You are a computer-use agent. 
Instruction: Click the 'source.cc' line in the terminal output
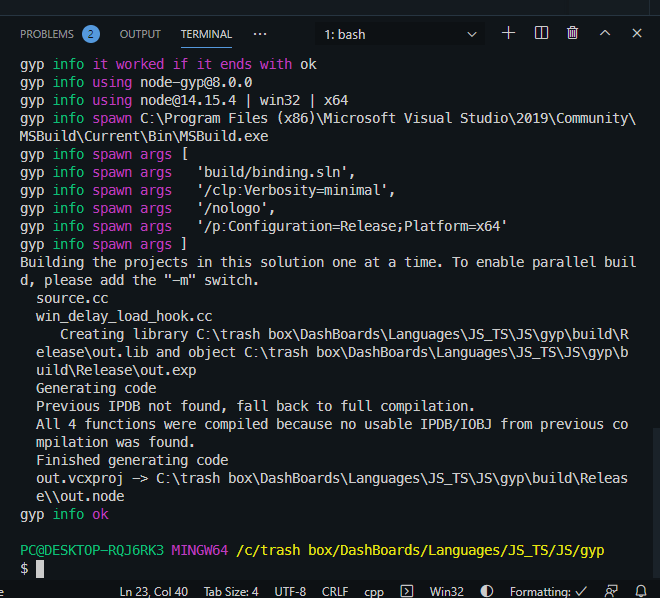tap(72, 298)
